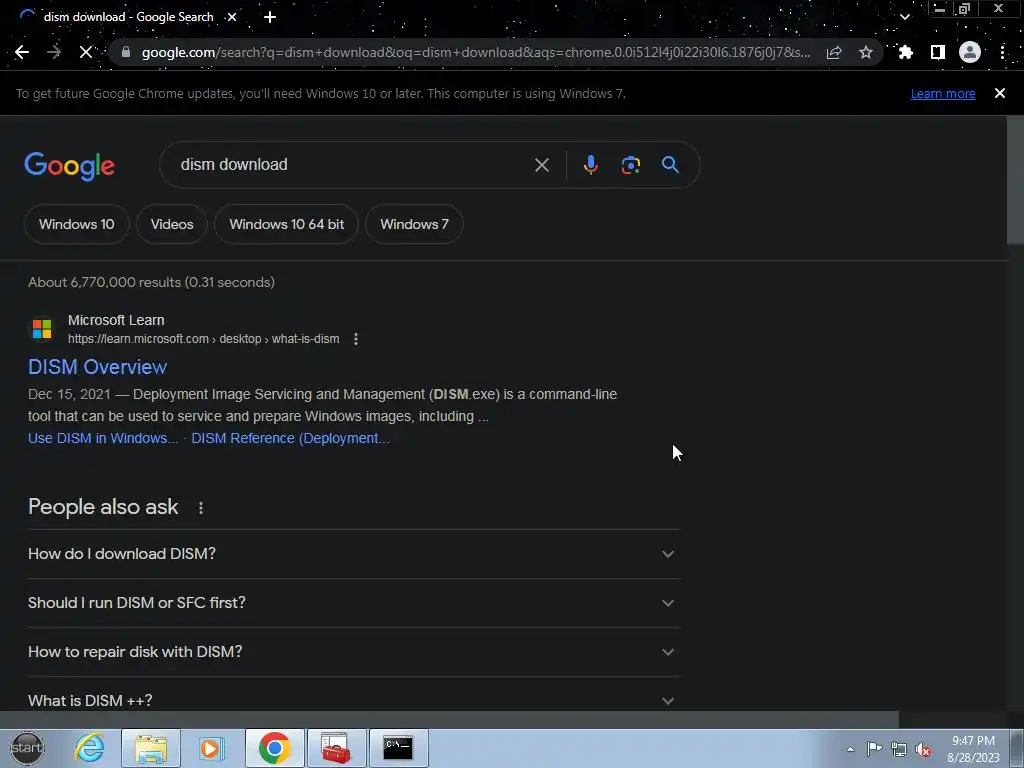
Task: Open the Microsoft Learn favicon
Action: point(42,328)
